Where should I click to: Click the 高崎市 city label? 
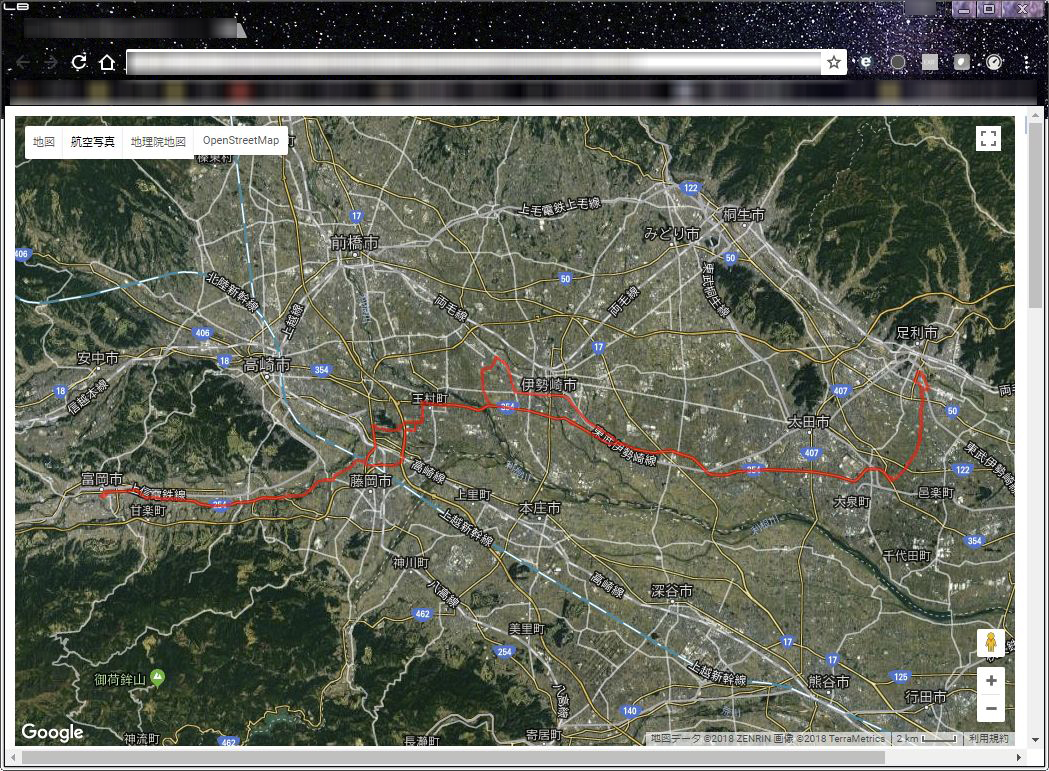tap(267, 365)
